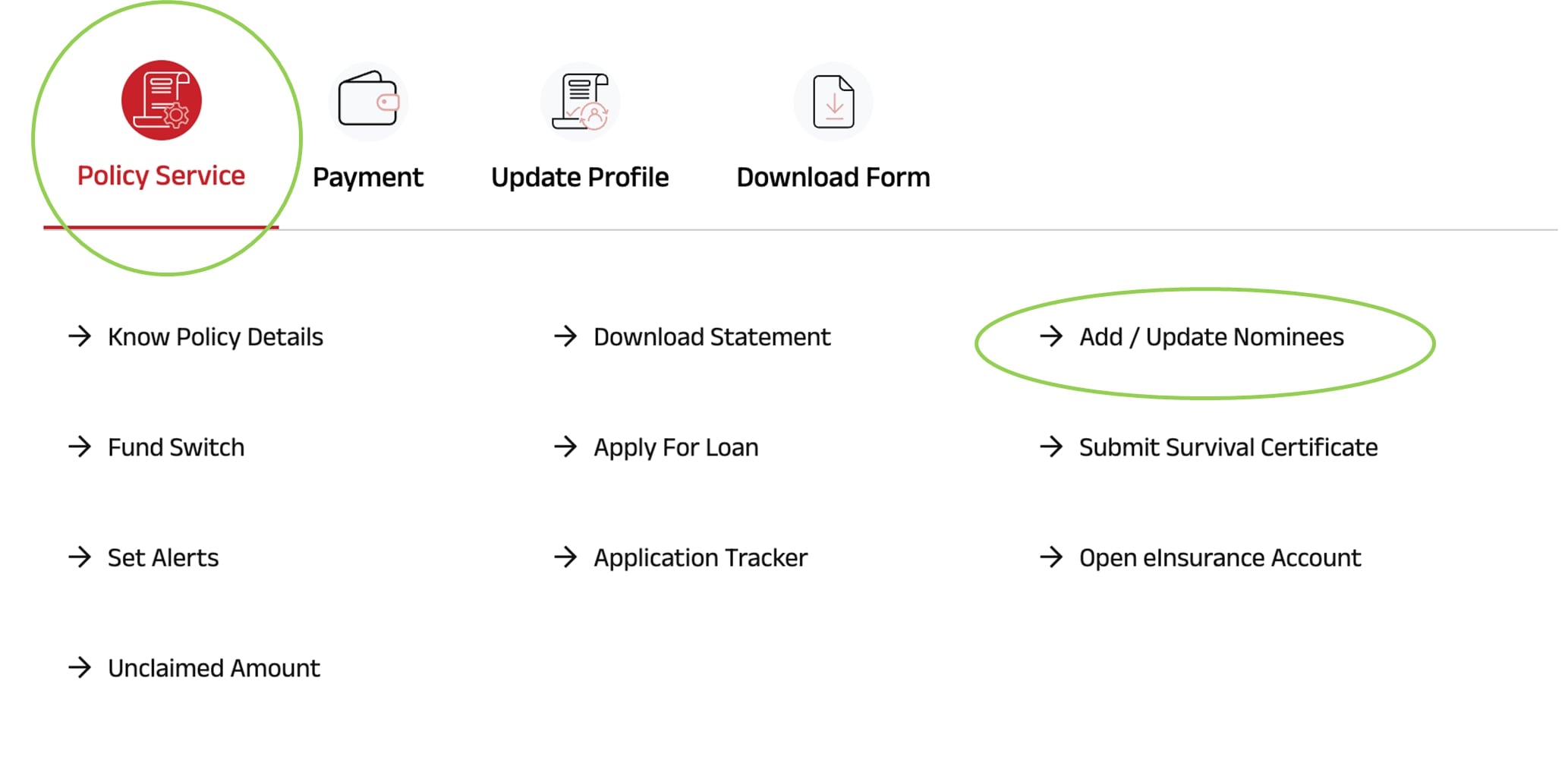Viewport: 1568px width, 757px height.
Task: Click the arrow next to Fund Switch
Action: coord(80,446)
